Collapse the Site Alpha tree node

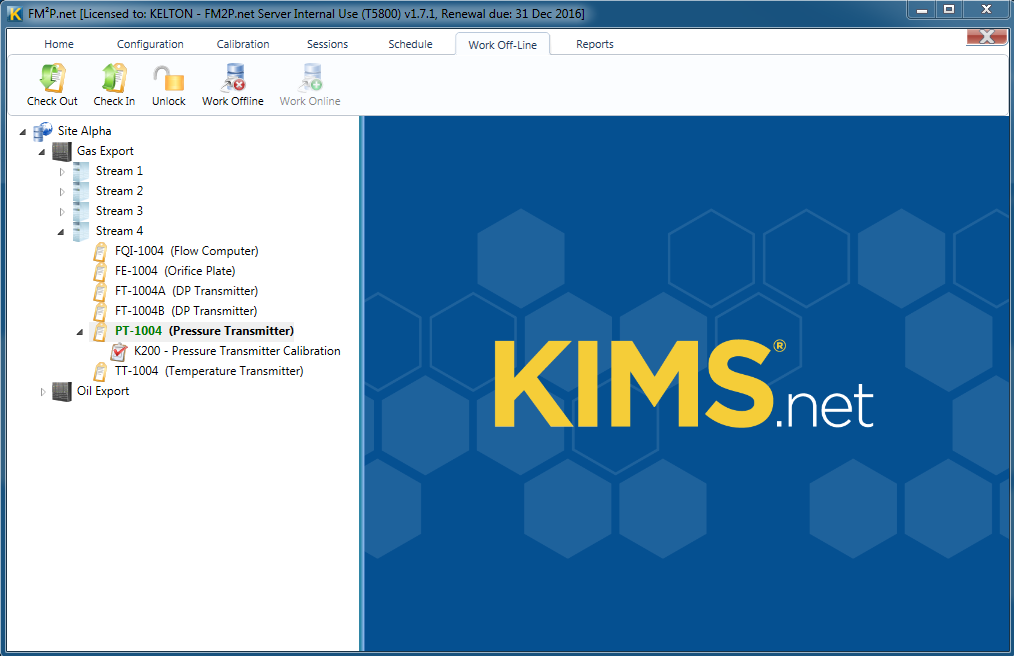coord(23,132)
